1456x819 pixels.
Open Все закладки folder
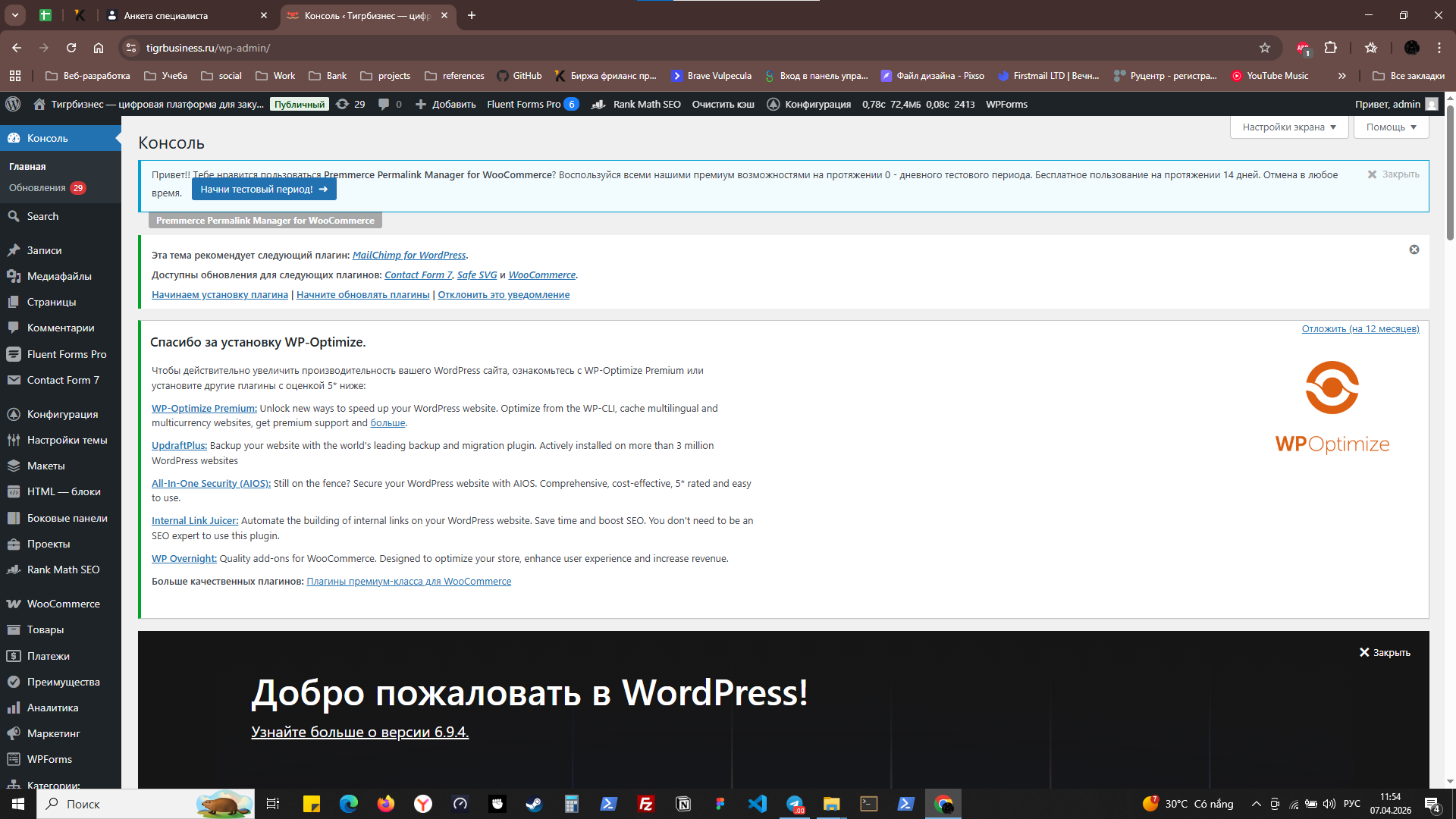tap(1409, 76)
